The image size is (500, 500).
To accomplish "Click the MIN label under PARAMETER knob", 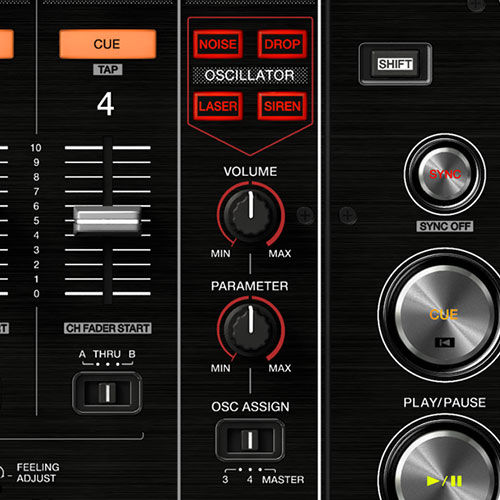I will click(x=220, y=368).
